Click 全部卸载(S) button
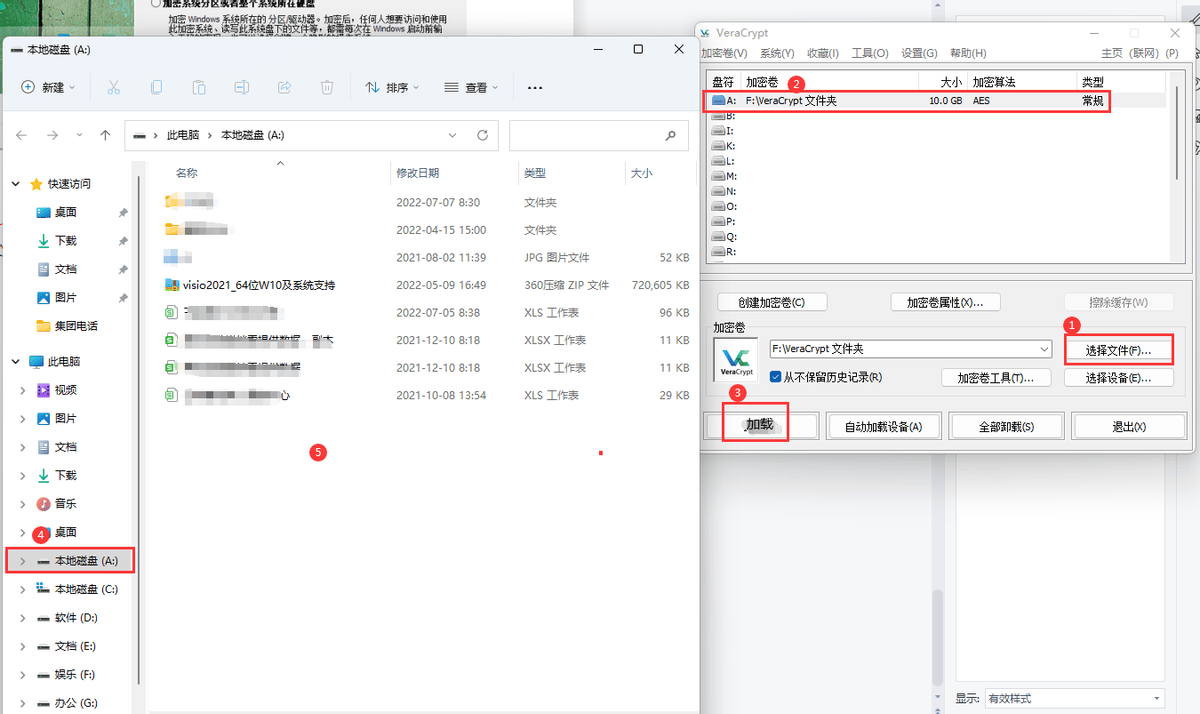Image resolution: width=1200 pixels, height=714 pixels. pyautogui.click(x=1006, y=426)
